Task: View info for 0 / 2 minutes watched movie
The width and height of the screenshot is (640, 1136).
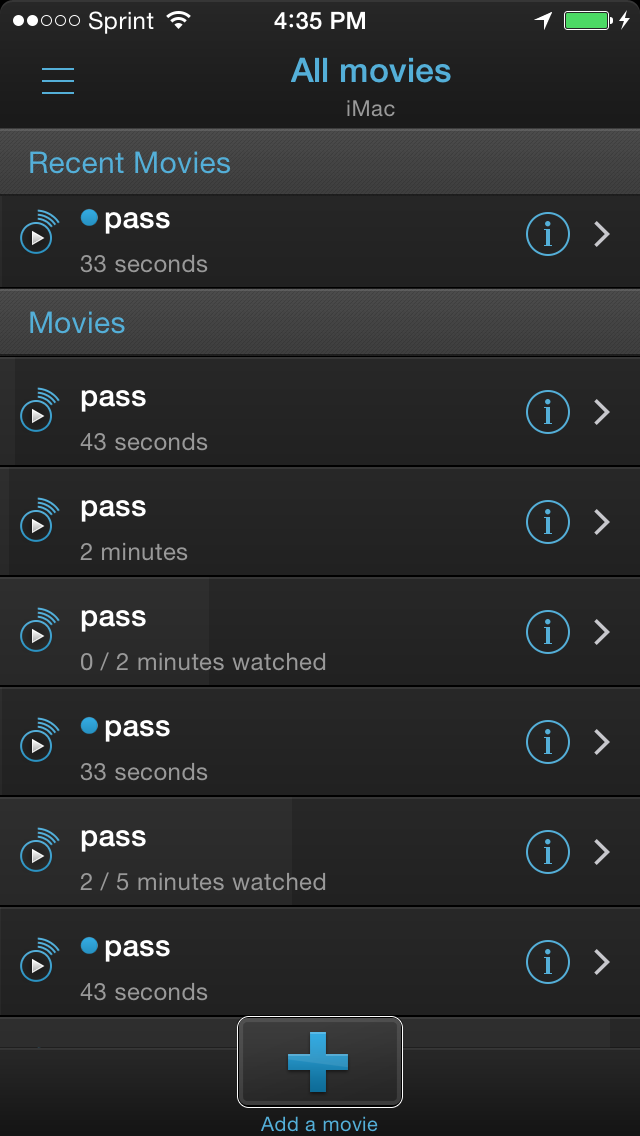Action: coord(547,632)
